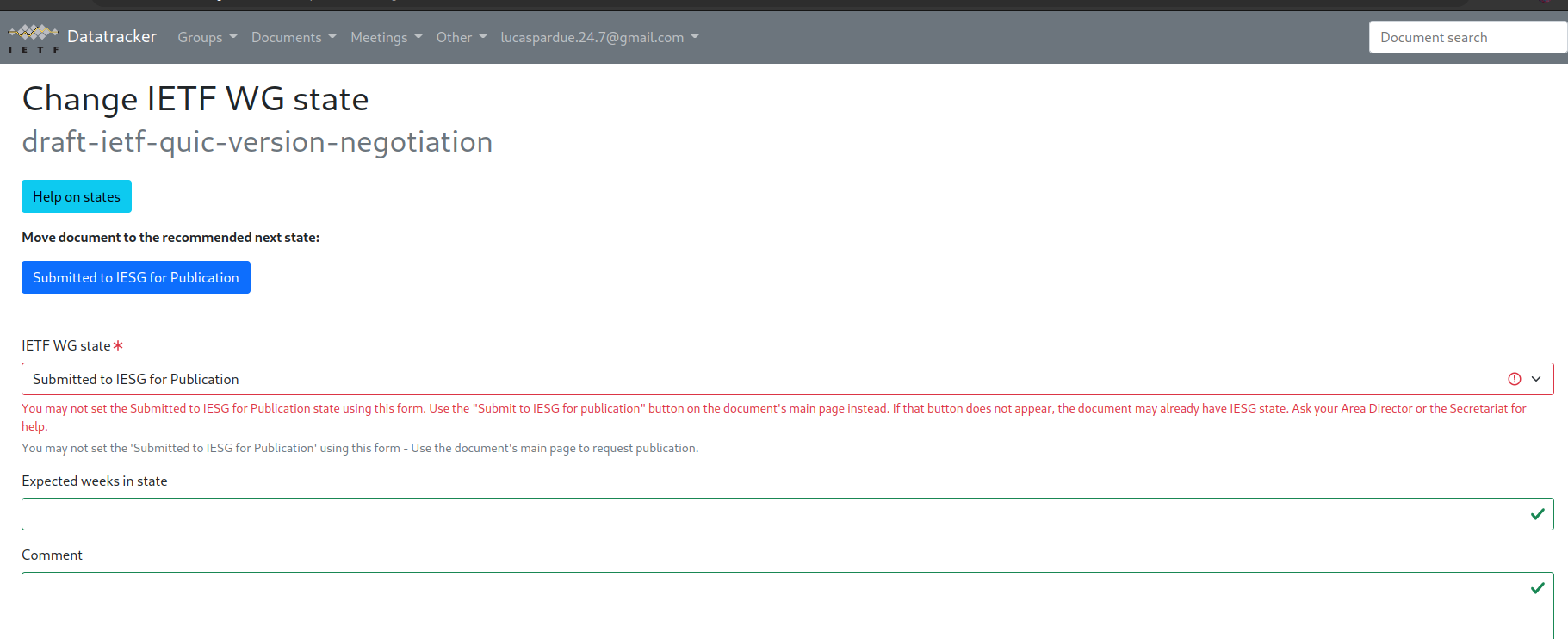The image size is (1568, 639).
Task: Go to Datatracker home link
Action: [x=112, y=37]
